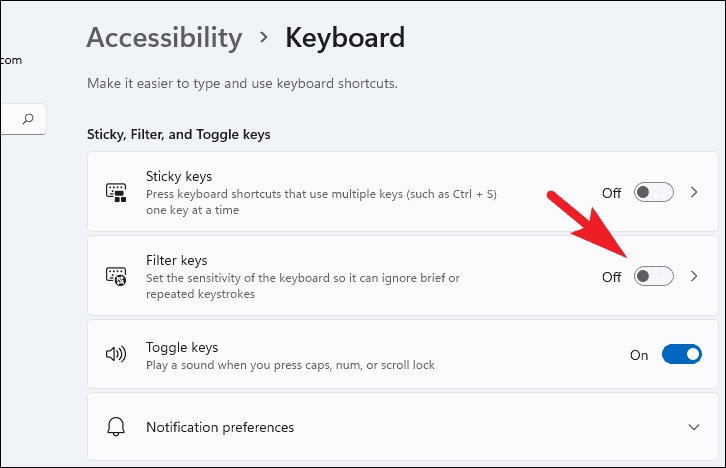Click the Toggle keys row title
Image resolution: width=726 pixels, height=468 pixels.
click(x=182, y=347)
